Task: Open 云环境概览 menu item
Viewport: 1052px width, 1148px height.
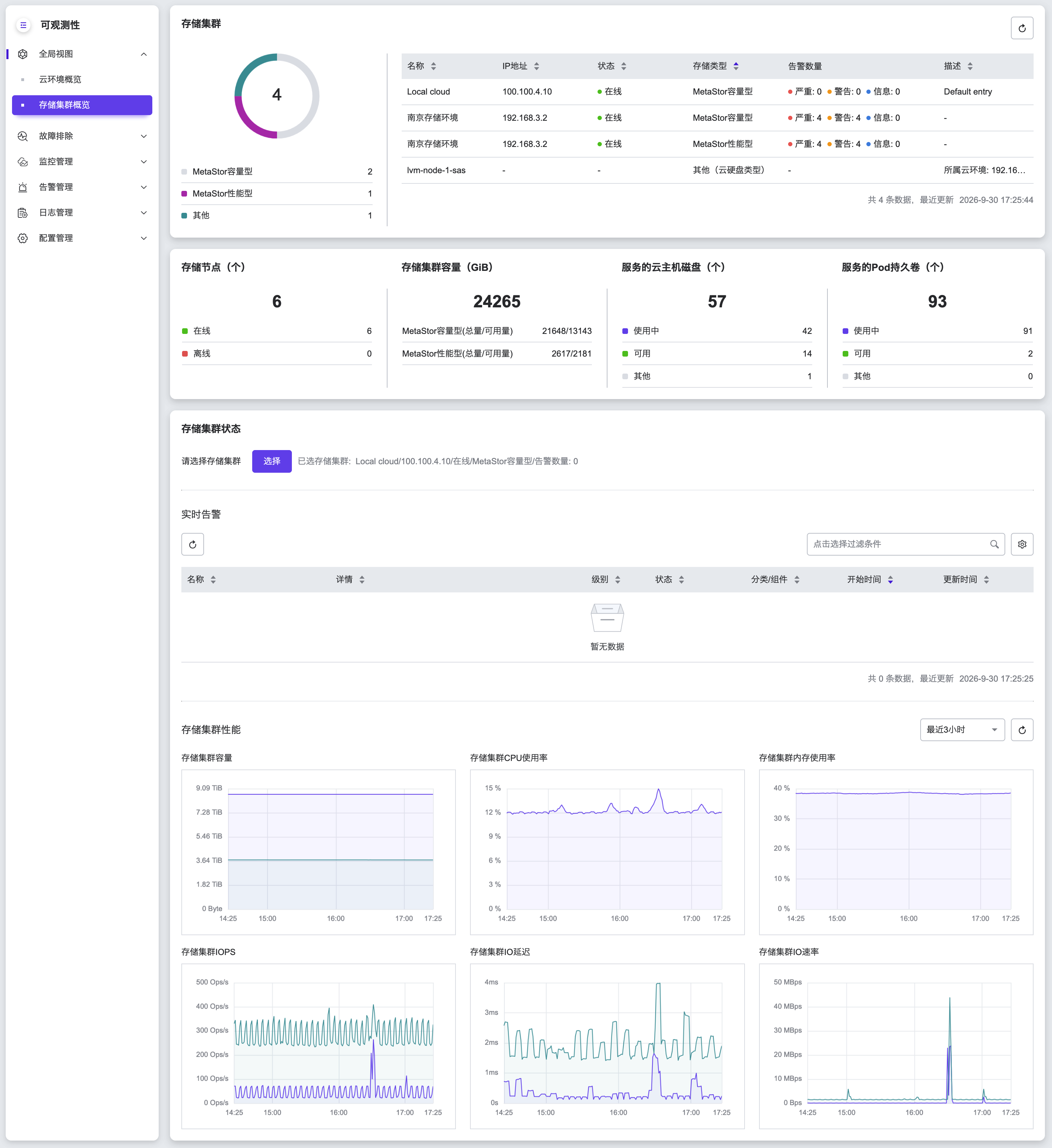Action: (82, 80)
